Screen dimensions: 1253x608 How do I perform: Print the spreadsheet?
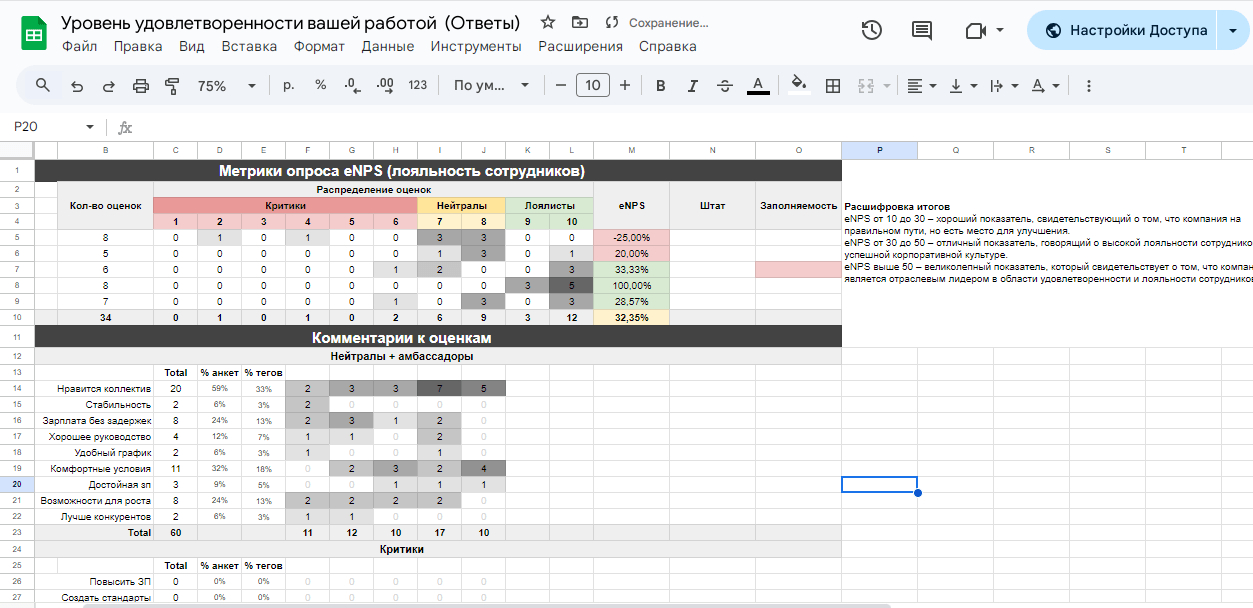[140, 86]
